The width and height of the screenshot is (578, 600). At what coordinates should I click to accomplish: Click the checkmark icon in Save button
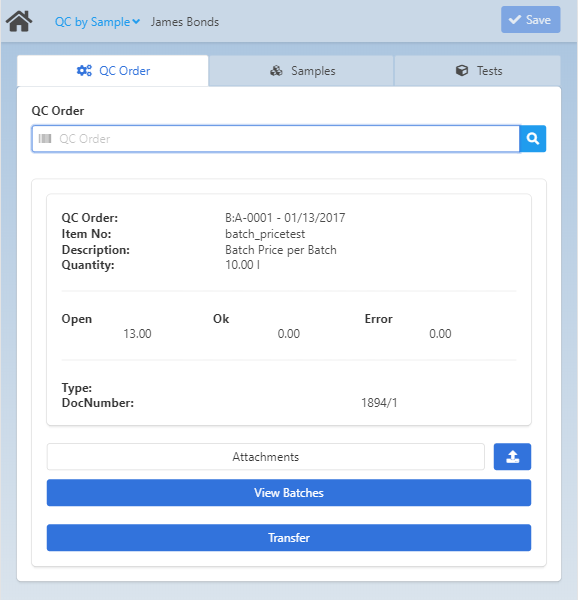pyautogui.click(x=515, y=20)
